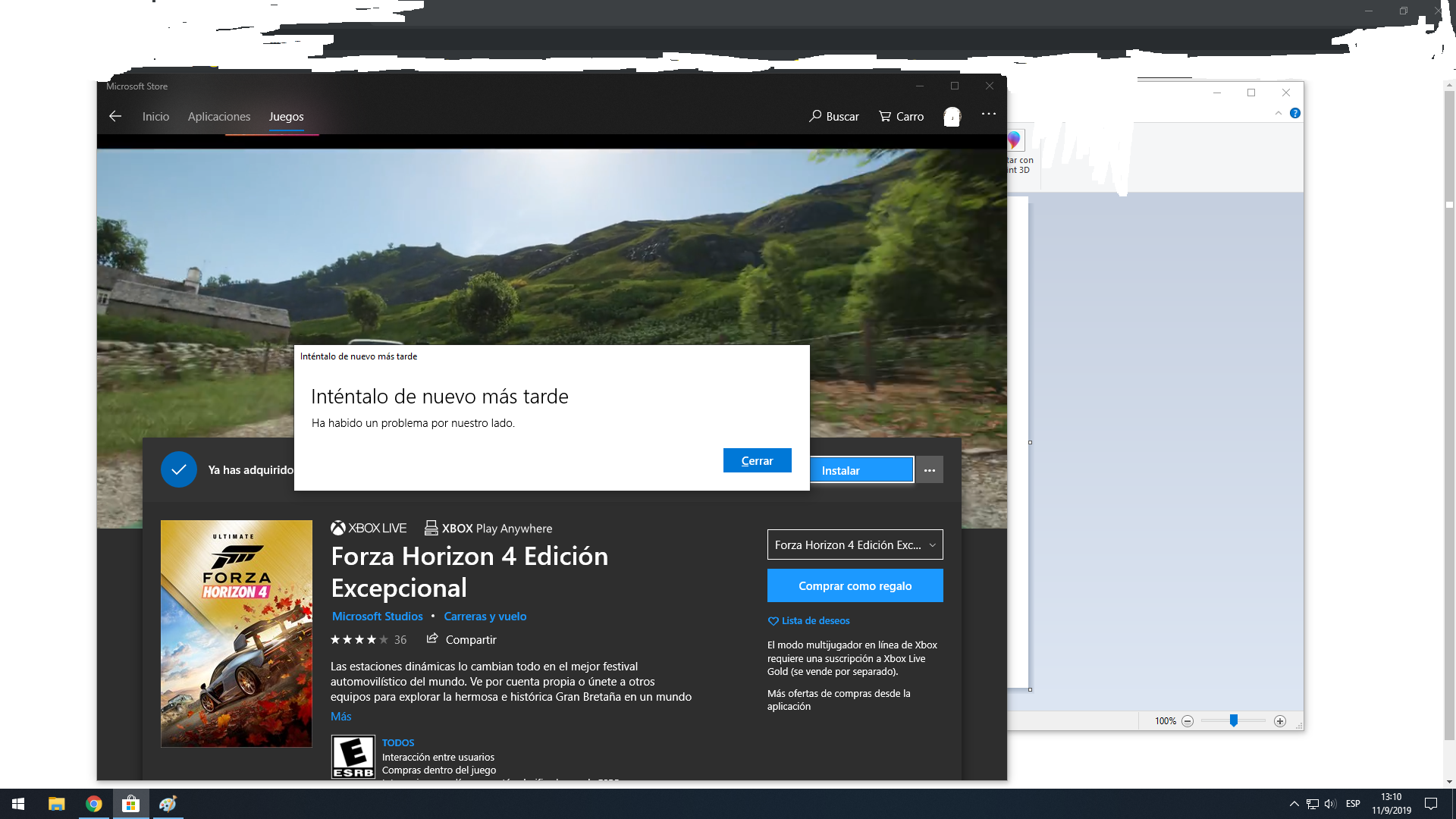Click the Comprar como regalo button
This screenshot has width=1456, height=819.
coord(855,585)
